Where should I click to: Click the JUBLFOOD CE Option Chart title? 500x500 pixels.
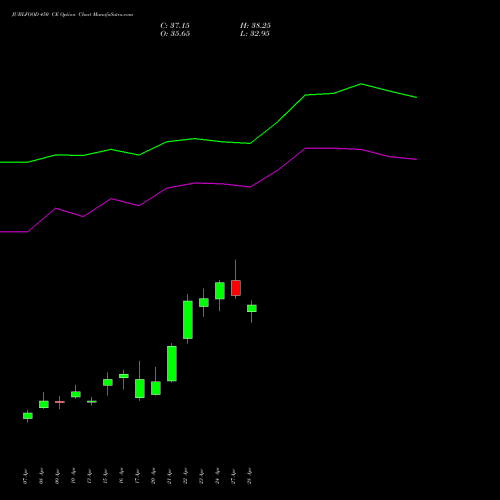72,15
